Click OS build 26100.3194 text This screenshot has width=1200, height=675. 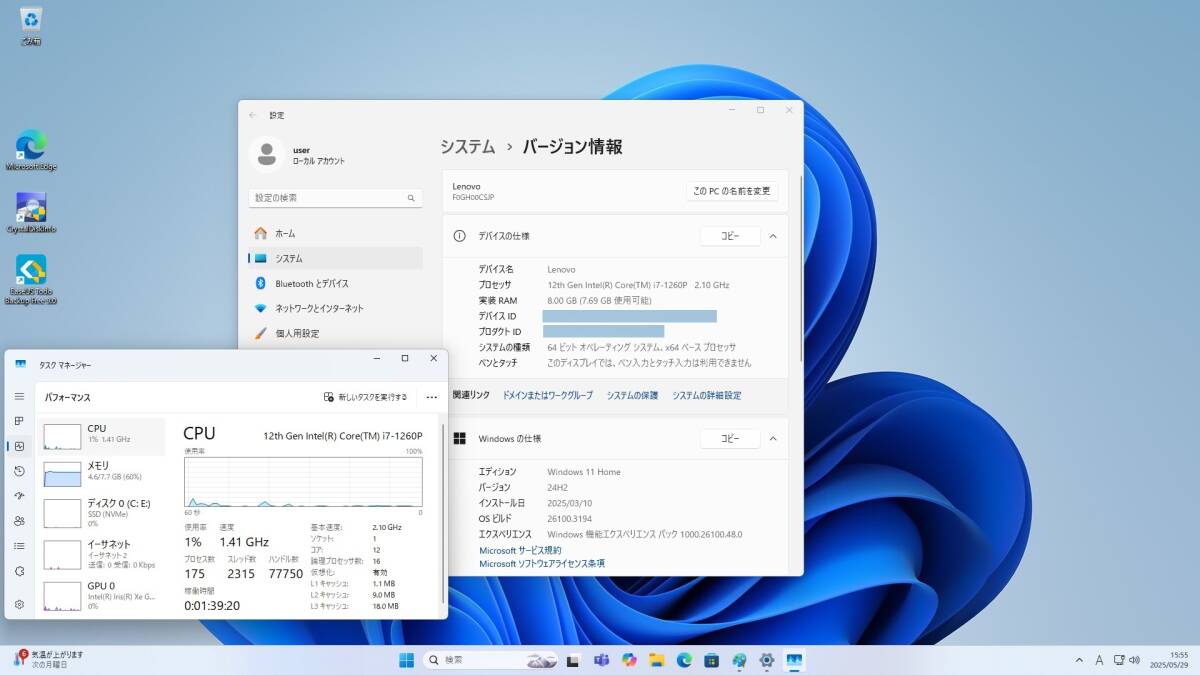coord(570,518)
